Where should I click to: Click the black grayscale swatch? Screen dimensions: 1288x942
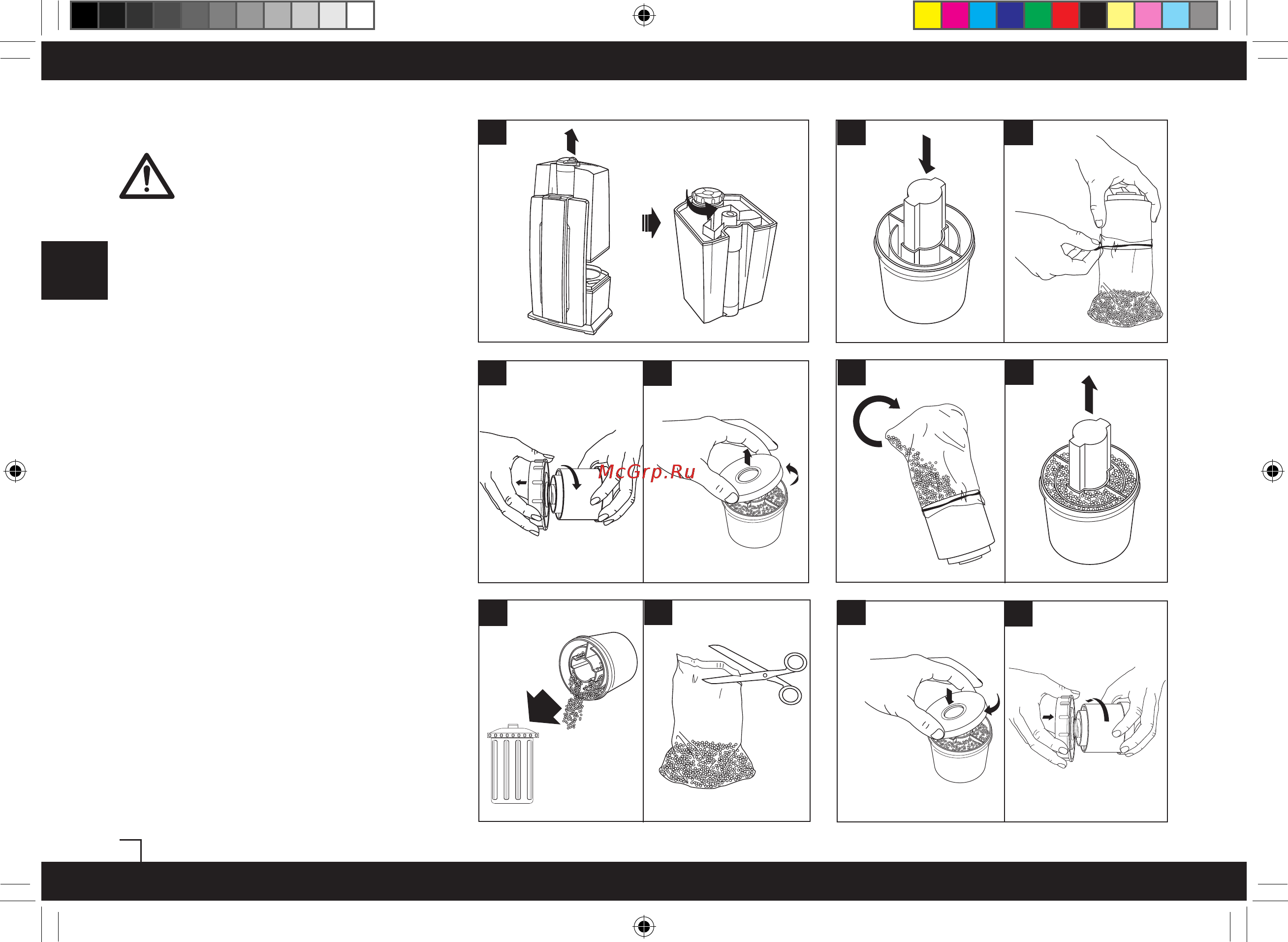pyautogui.click(x=84, y=15)
